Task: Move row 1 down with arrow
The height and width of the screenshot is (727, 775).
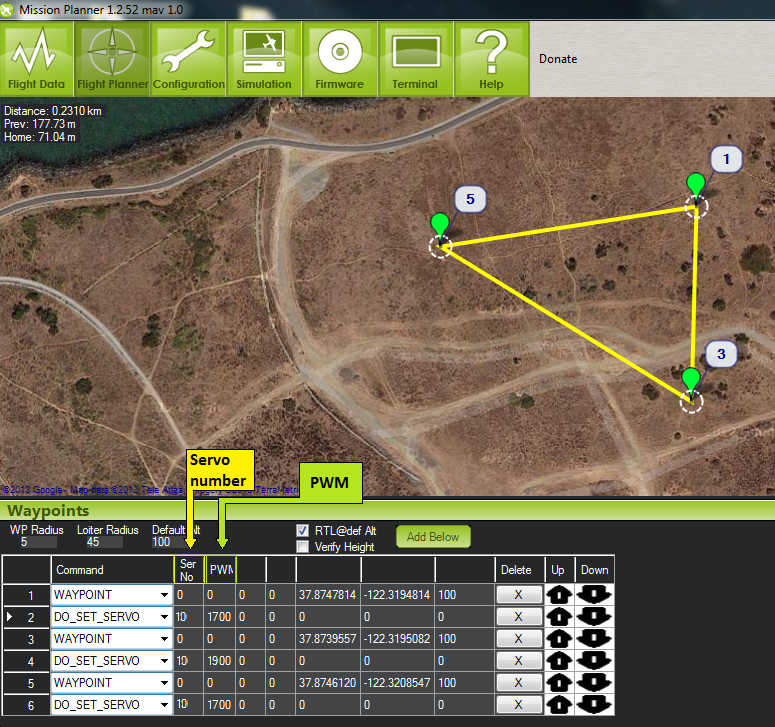Action: pyautogui.click(x=594, y=595)
